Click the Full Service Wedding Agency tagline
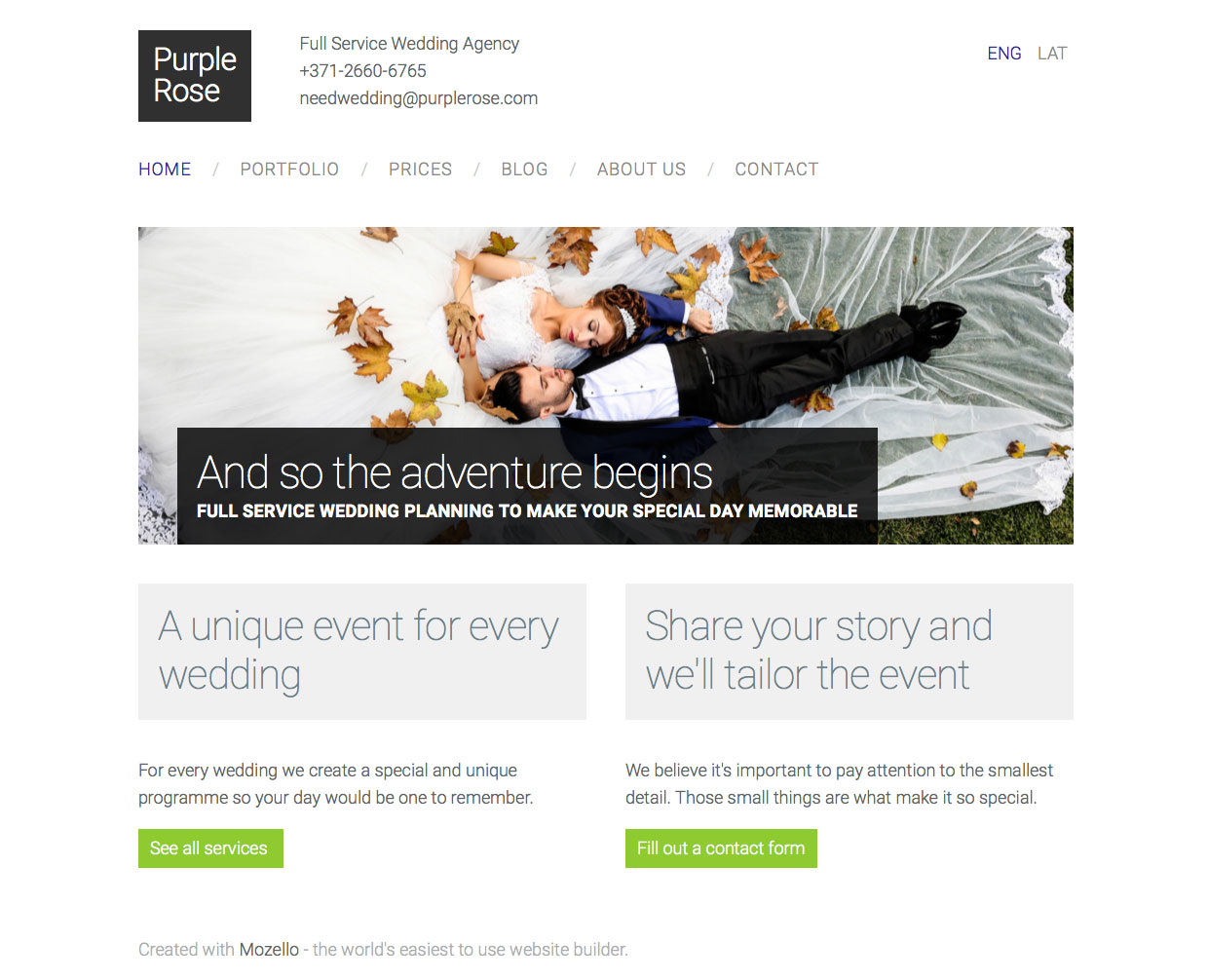The image size is (1208, 980). (409, 44)
